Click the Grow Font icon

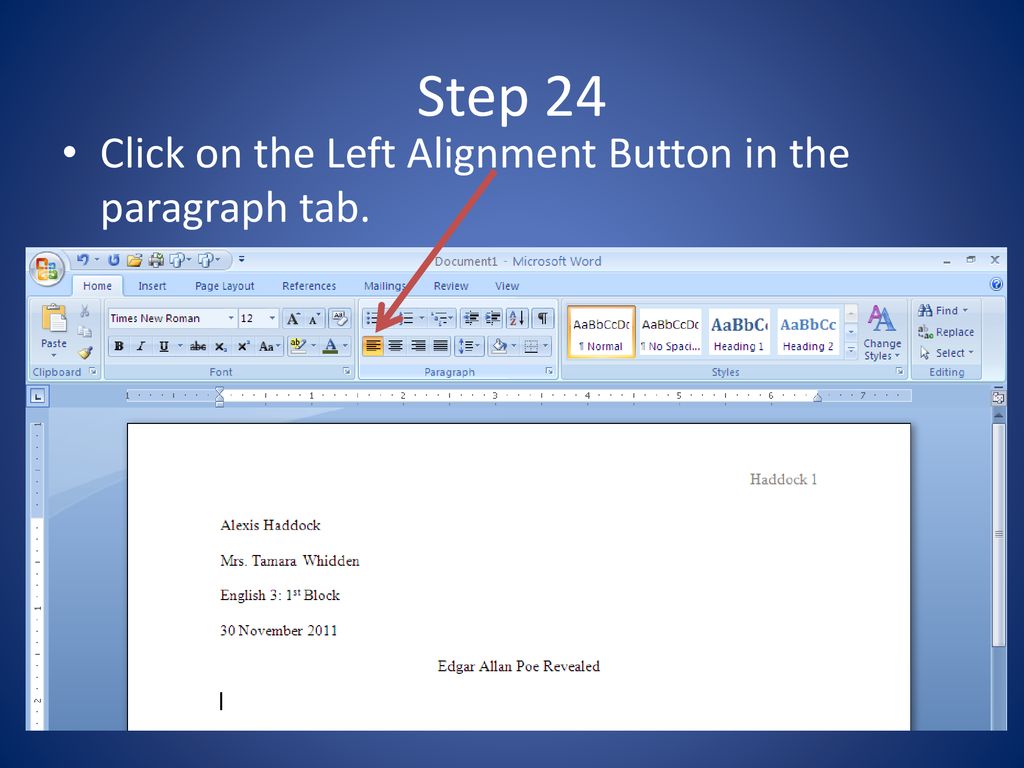click(293, 319)
